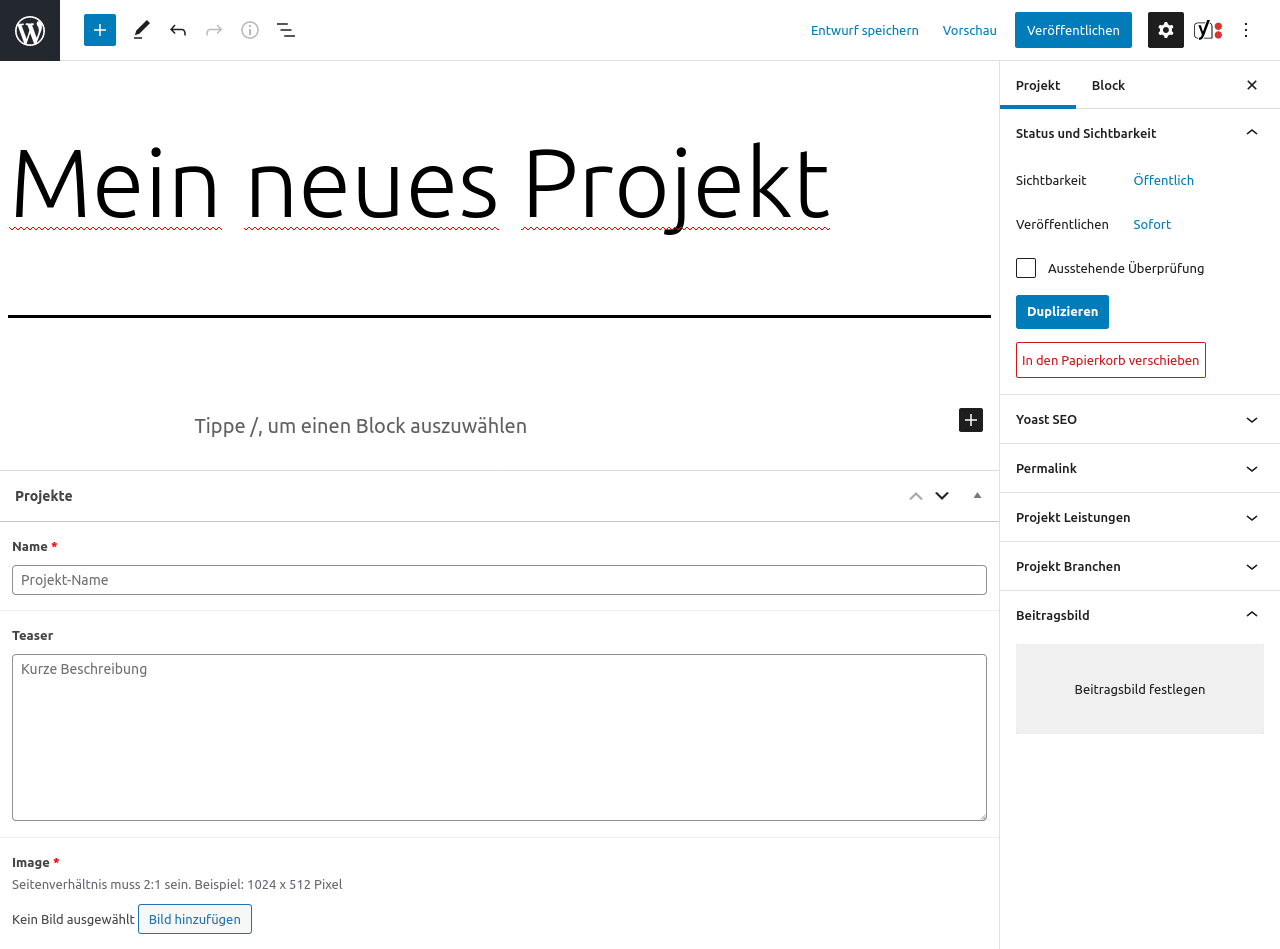The height and width of the screenshot is (949, 1280).
Task: Click the Sichtbarkeit label
Action: pos(1051,180)
